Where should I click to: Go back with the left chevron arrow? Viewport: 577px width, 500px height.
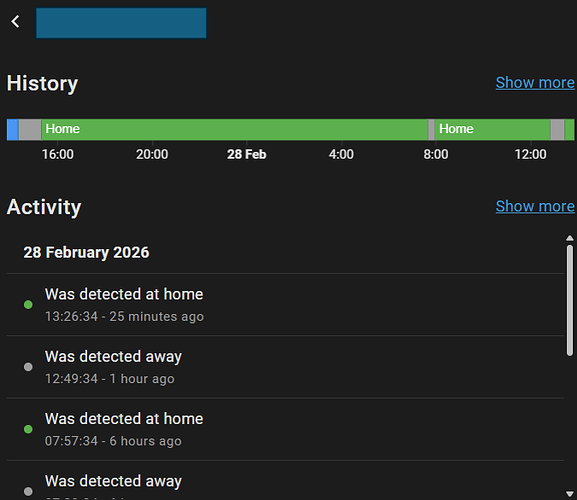[x=15, y=21]
